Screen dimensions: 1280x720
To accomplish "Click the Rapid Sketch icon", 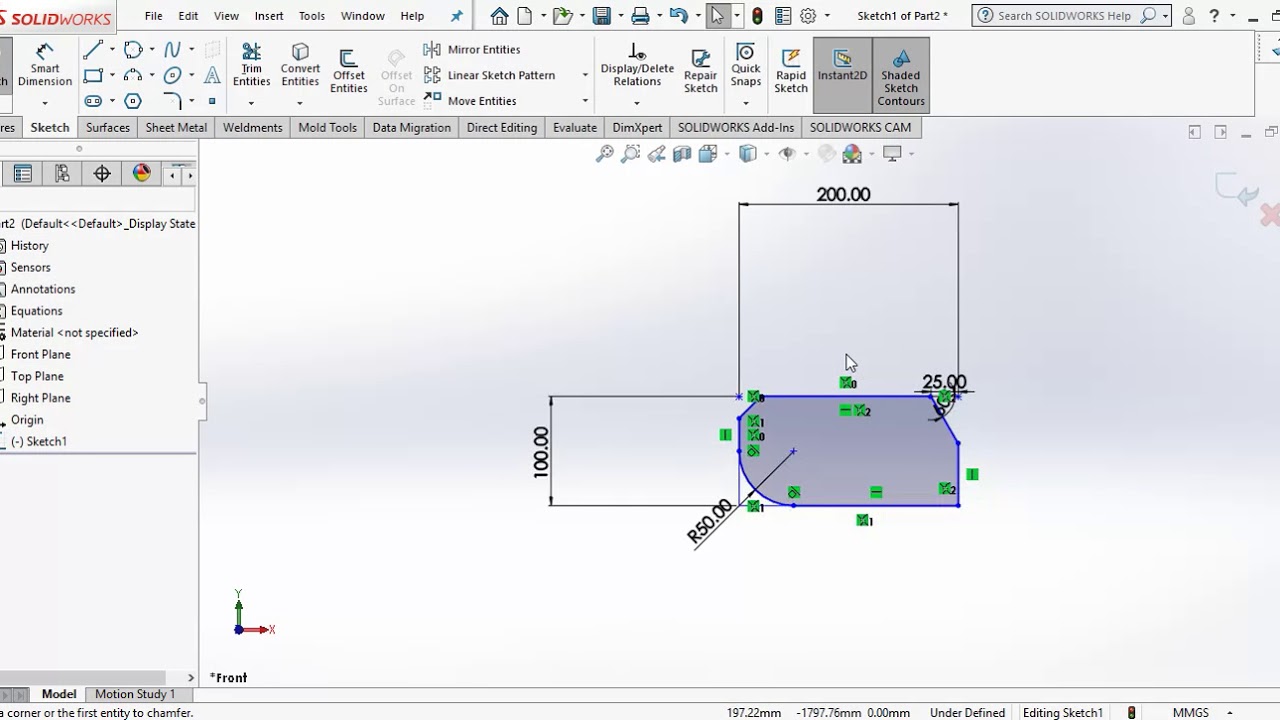I will tap(791, 72).
